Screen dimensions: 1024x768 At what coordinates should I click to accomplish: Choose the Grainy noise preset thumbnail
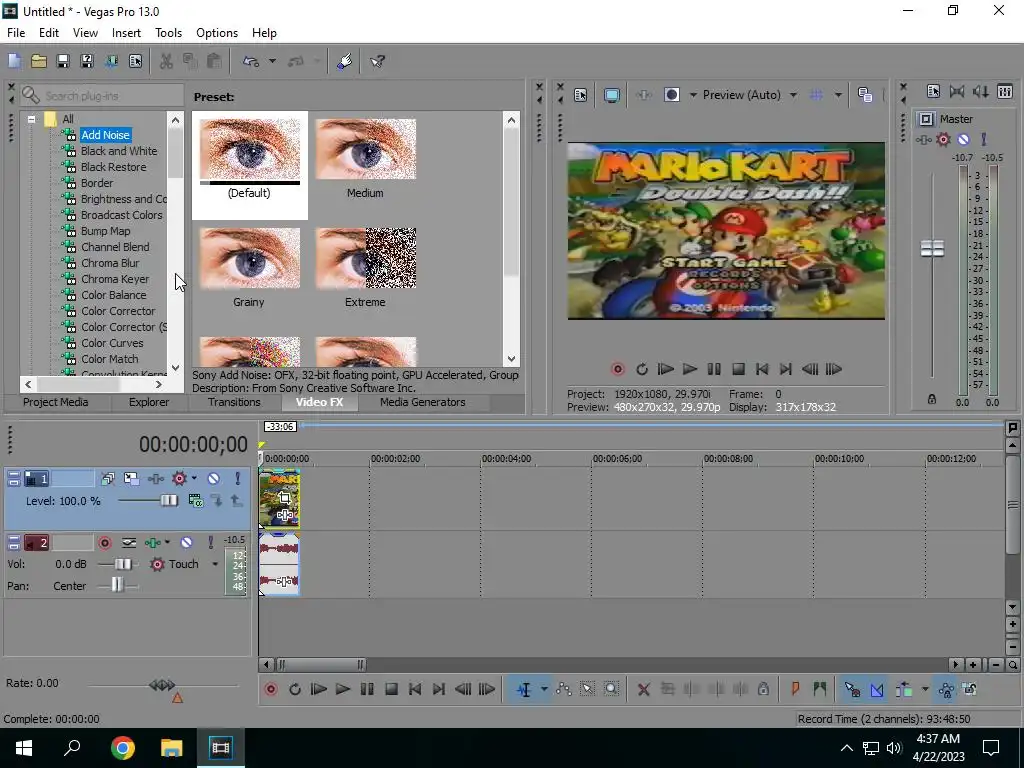tap(250, 259)
